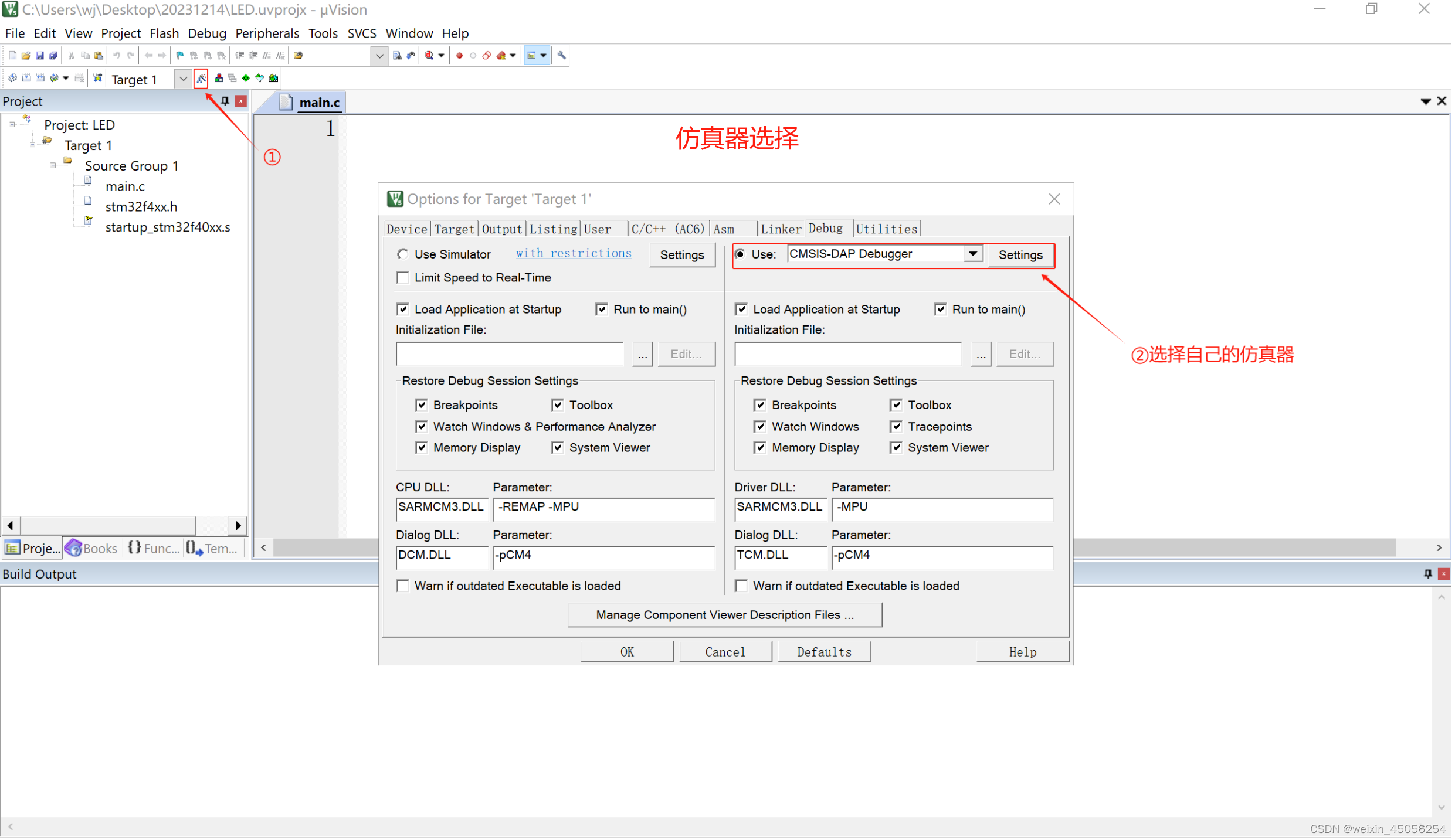Click the Paste clipboard icon

(x=99, y=56)
